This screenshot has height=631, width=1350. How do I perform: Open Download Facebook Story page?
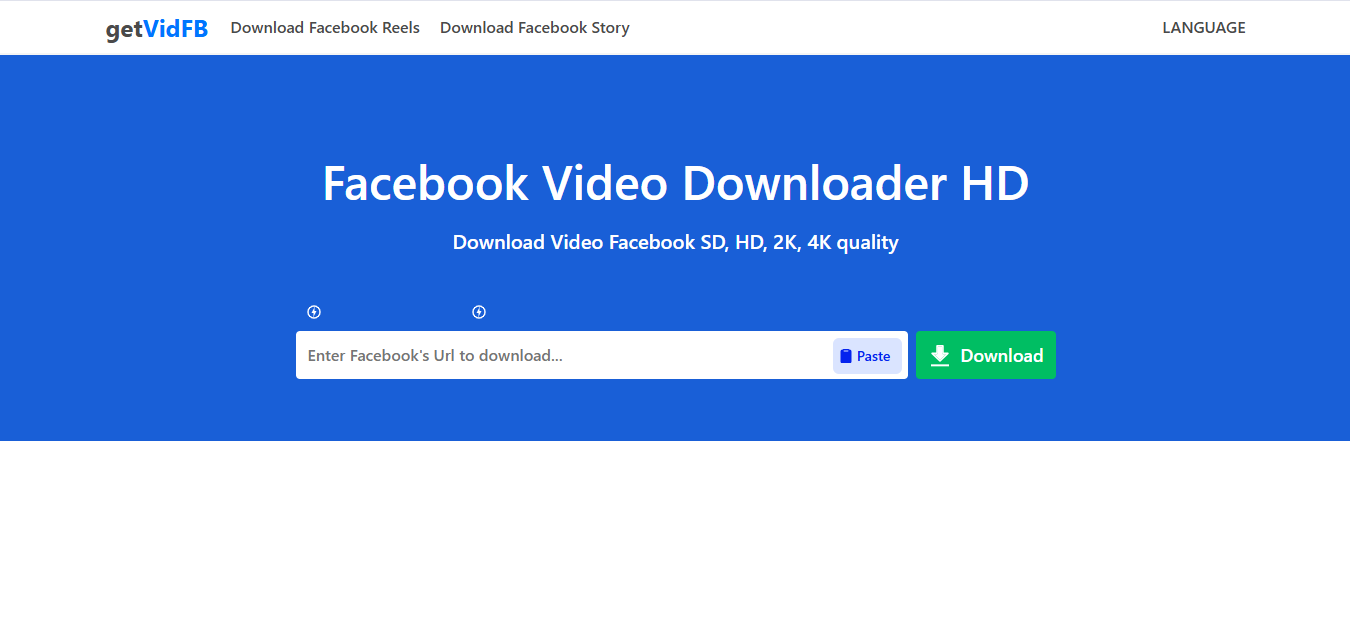[x=535, y=28]
